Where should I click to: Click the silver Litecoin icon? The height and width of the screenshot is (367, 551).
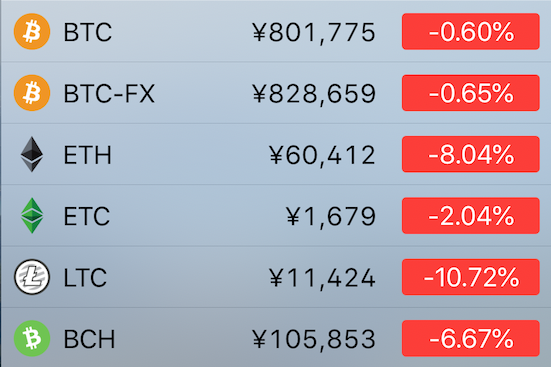(32, 277)
